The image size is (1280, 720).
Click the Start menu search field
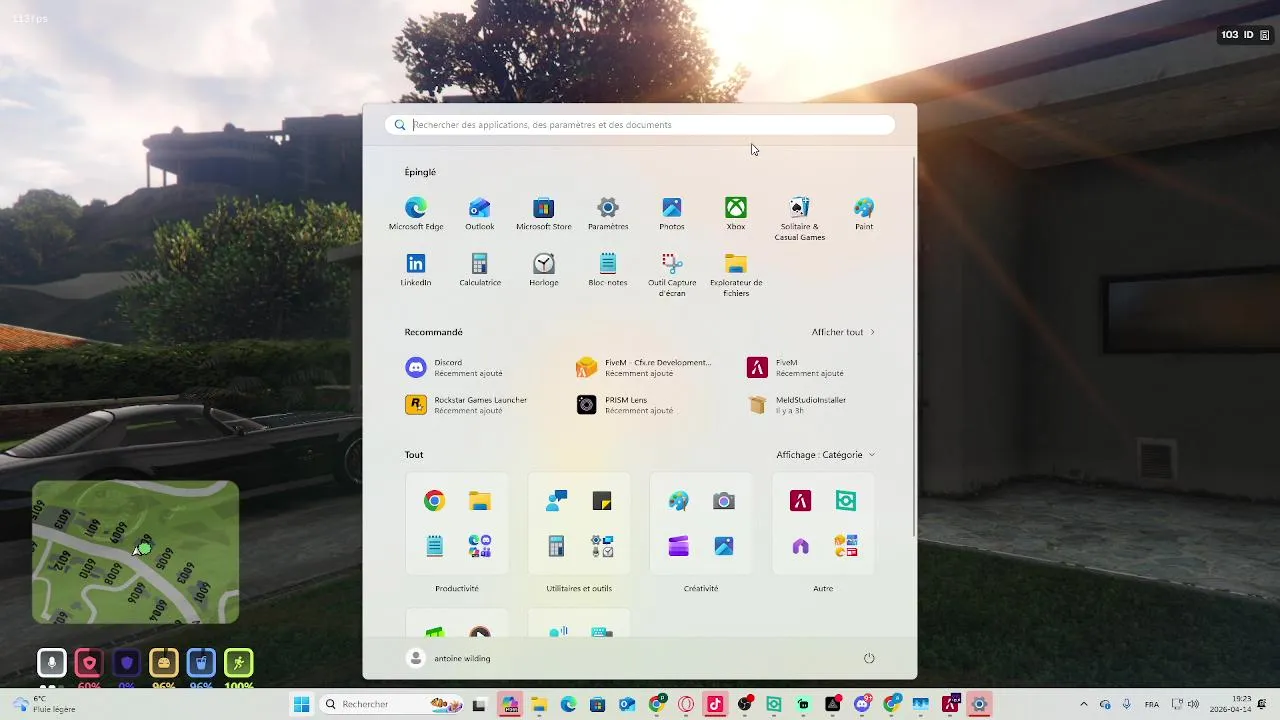(x=640, y=125)
